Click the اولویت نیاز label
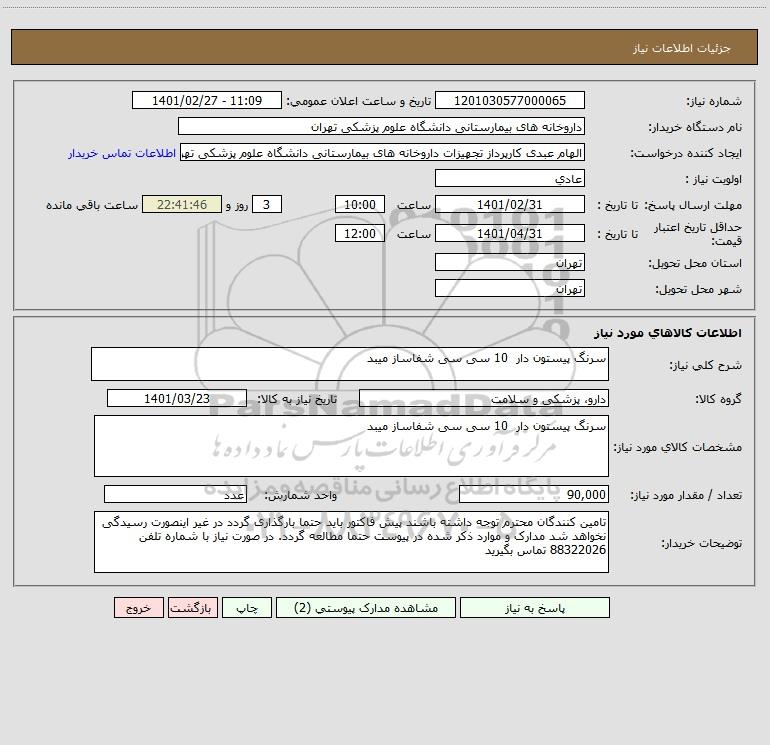 point(714,180)
